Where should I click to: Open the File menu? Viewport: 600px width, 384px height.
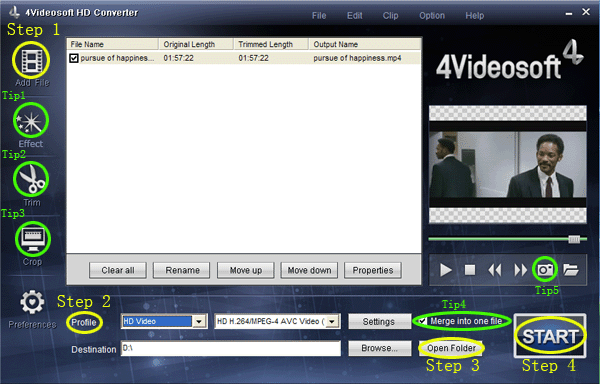[319, 16]
